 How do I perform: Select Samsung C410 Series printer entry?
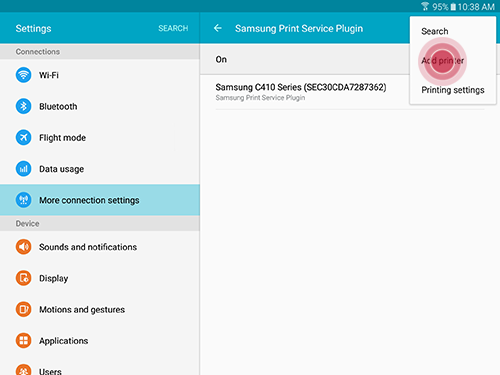pyautogui.click(x=350, y=92)
